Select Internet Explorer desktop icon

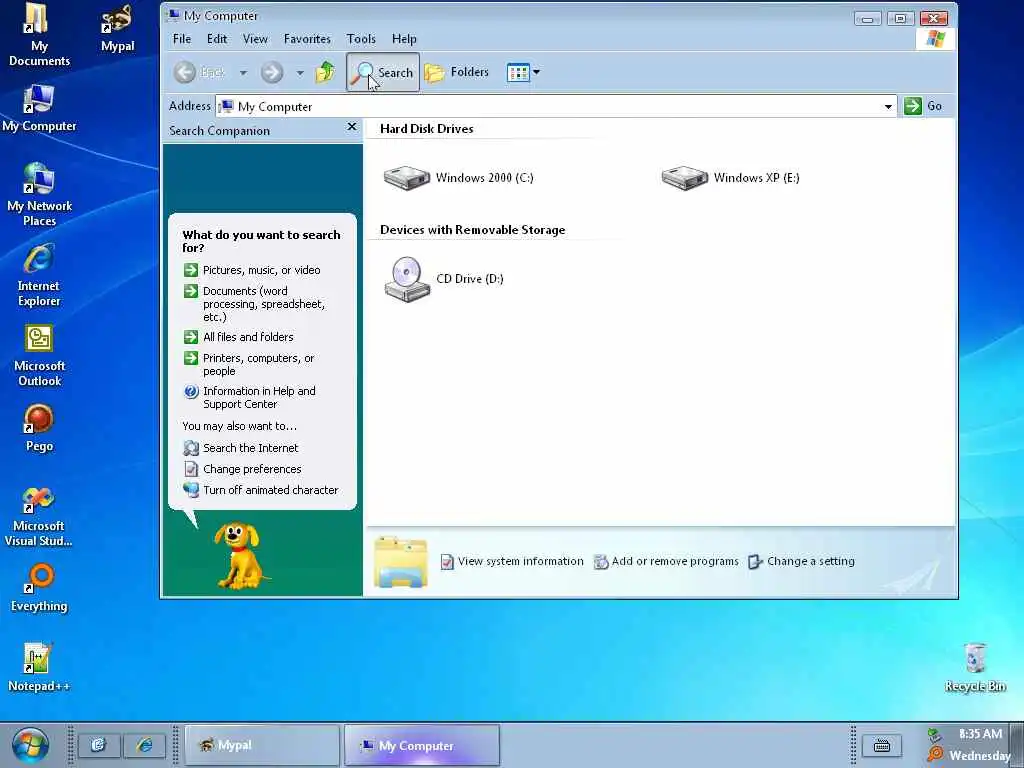coord(39,275)
